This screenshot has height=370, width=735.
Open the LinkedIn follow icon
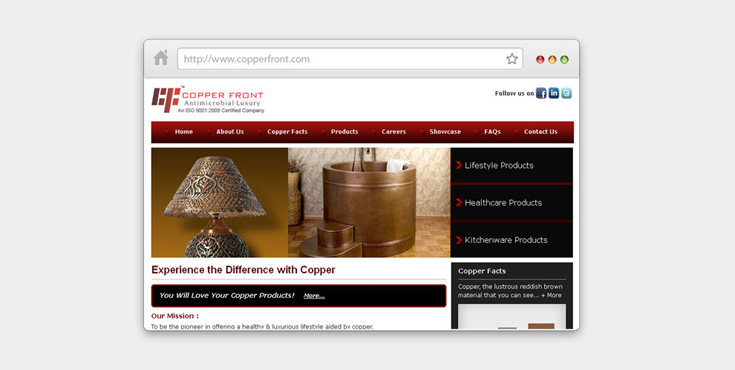tap(554, 93)
